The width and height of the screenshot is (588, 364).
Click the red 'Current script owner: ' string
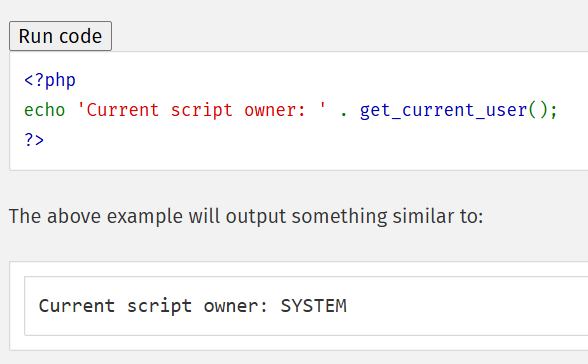click(x=202, y=110)
